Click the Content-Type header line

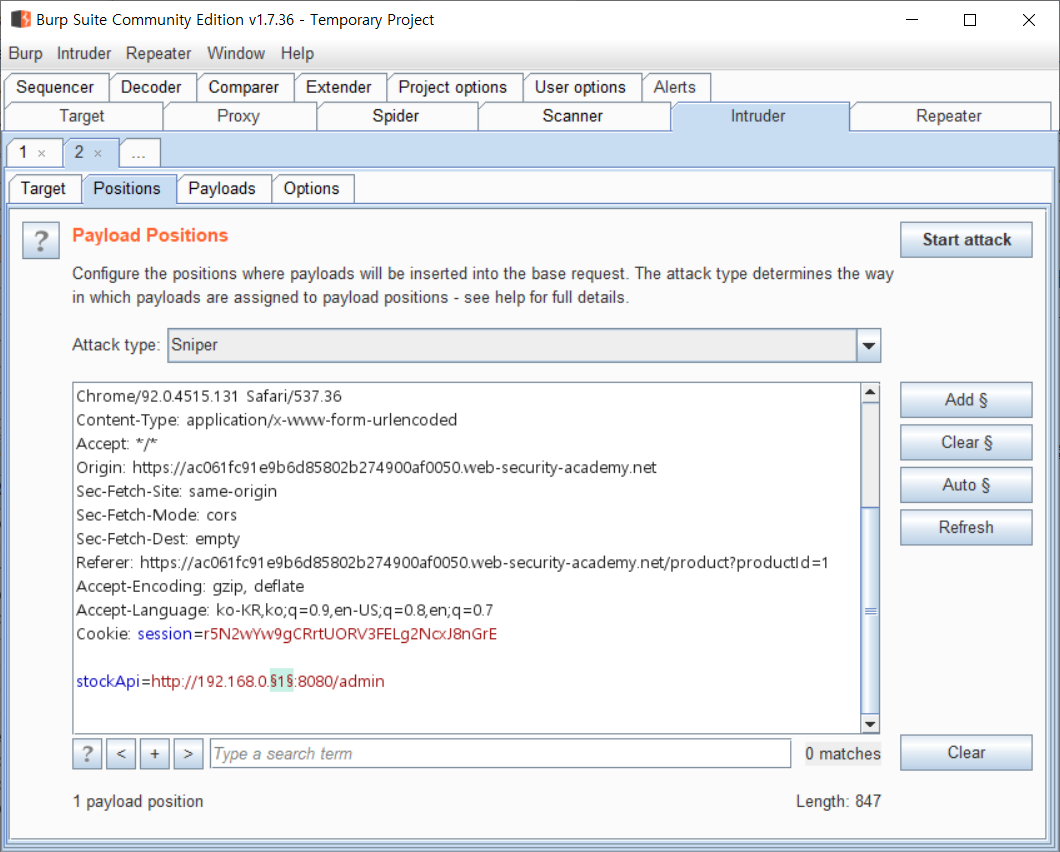pyautogui.click(x=267, y=420)
